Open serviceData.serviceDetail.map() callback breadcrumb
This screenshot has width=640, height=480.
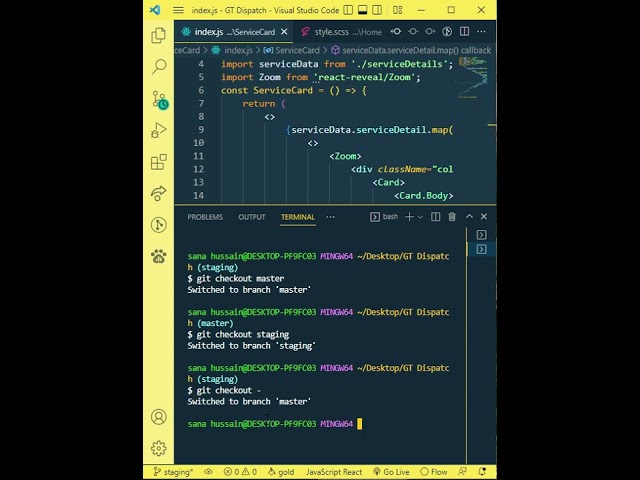(x=411, y=50)
